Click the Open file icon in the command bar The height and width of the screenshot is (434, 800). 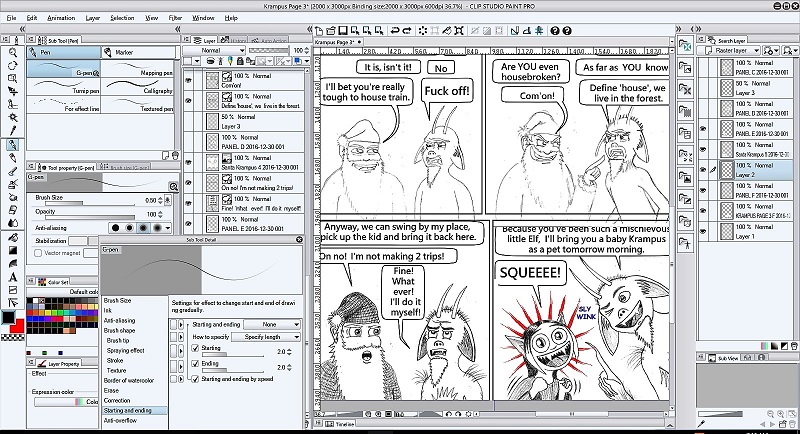(331, 31)
